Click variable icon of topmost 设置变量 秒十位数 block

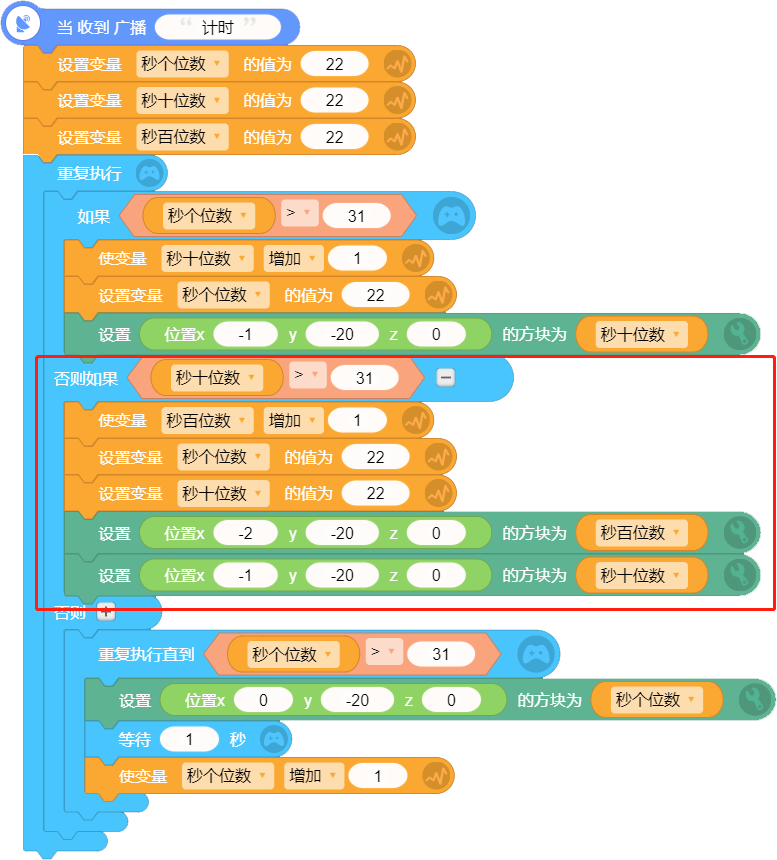398,101
